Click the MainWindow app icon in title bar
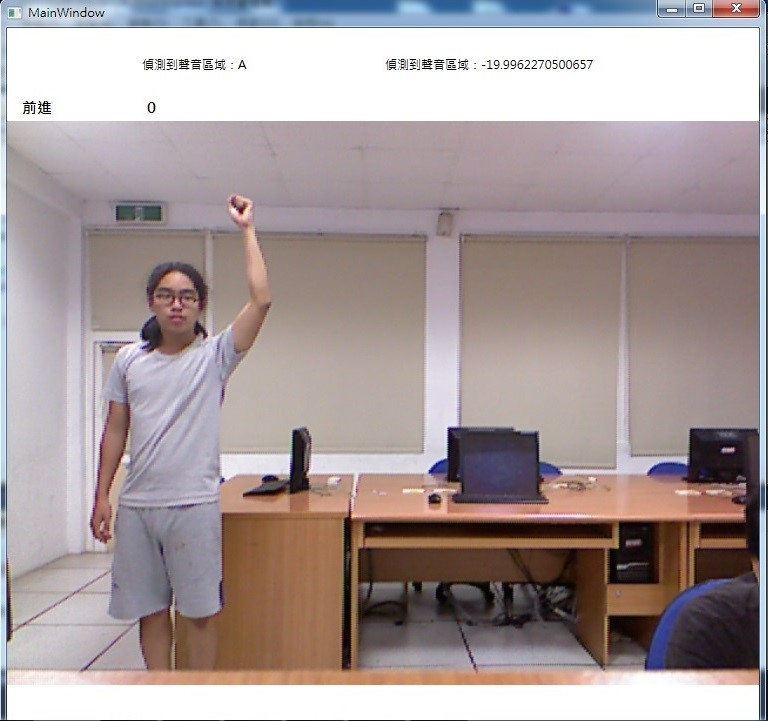This screenshot has height=721, width=768. click(x=14, y=12)
